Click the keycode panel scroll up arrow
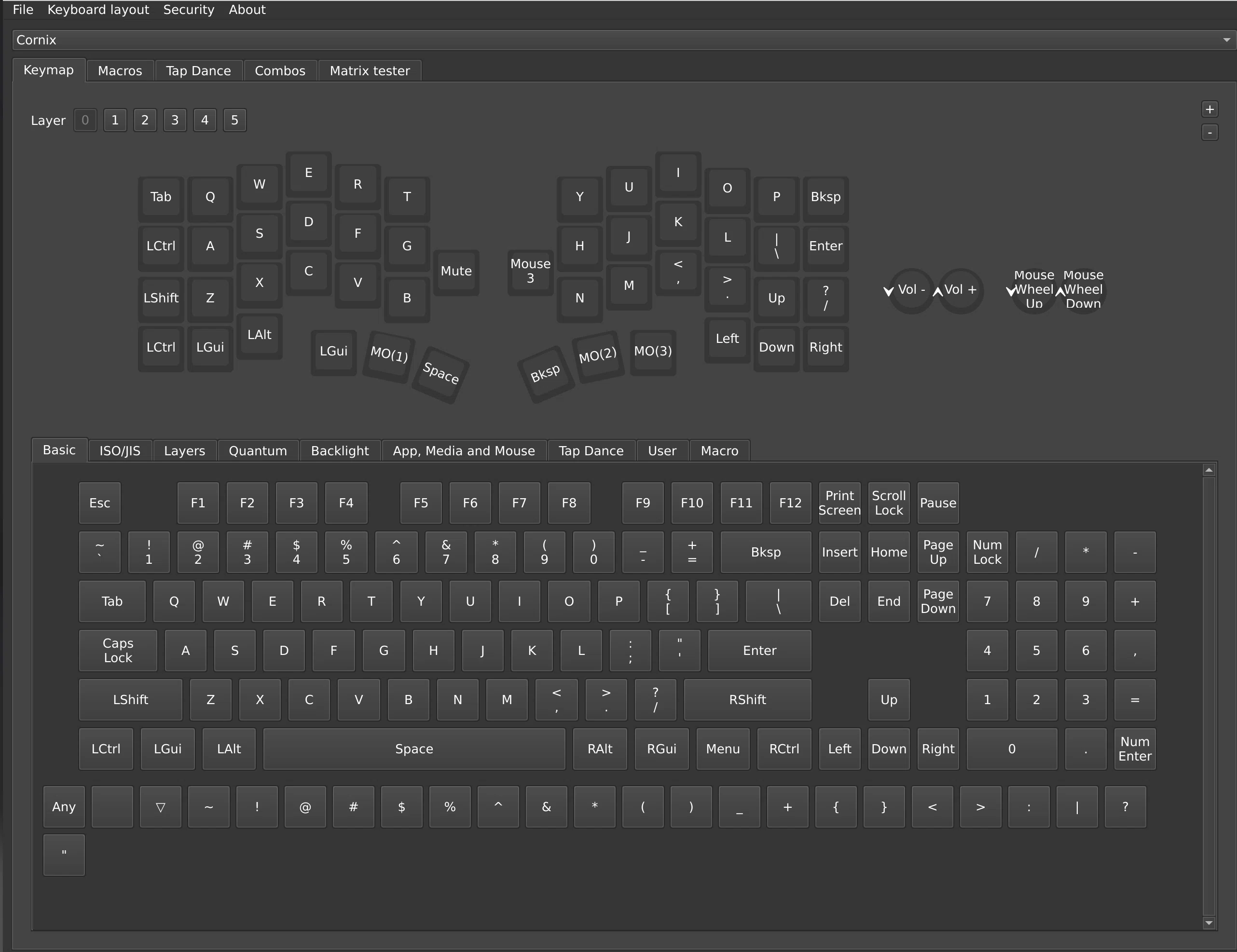The height and width of the screenshot is (952, 1237). coord(1209,470)
